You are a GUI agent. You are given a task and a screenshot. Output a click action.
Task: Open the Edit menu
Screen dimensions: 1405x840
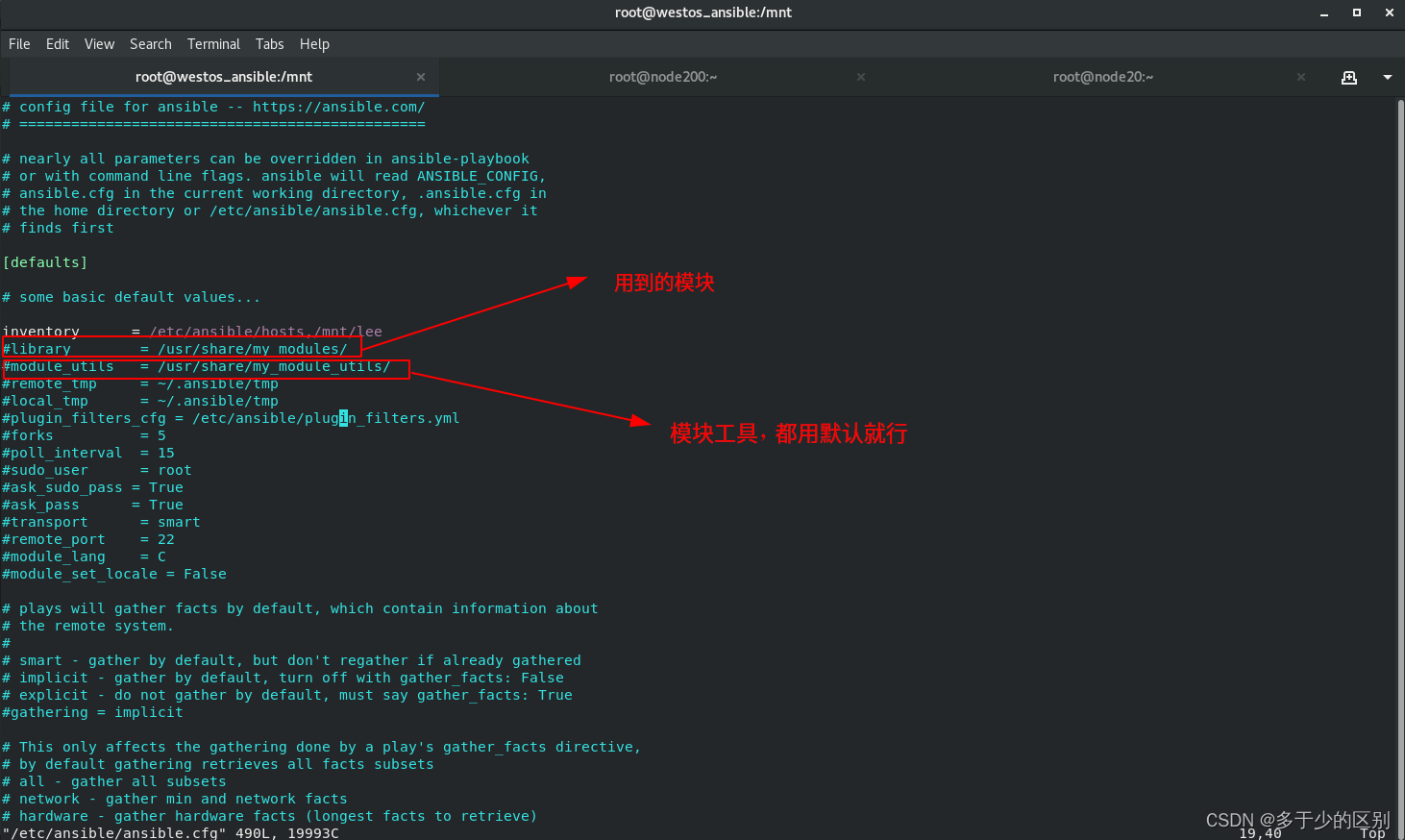point(58,44)
